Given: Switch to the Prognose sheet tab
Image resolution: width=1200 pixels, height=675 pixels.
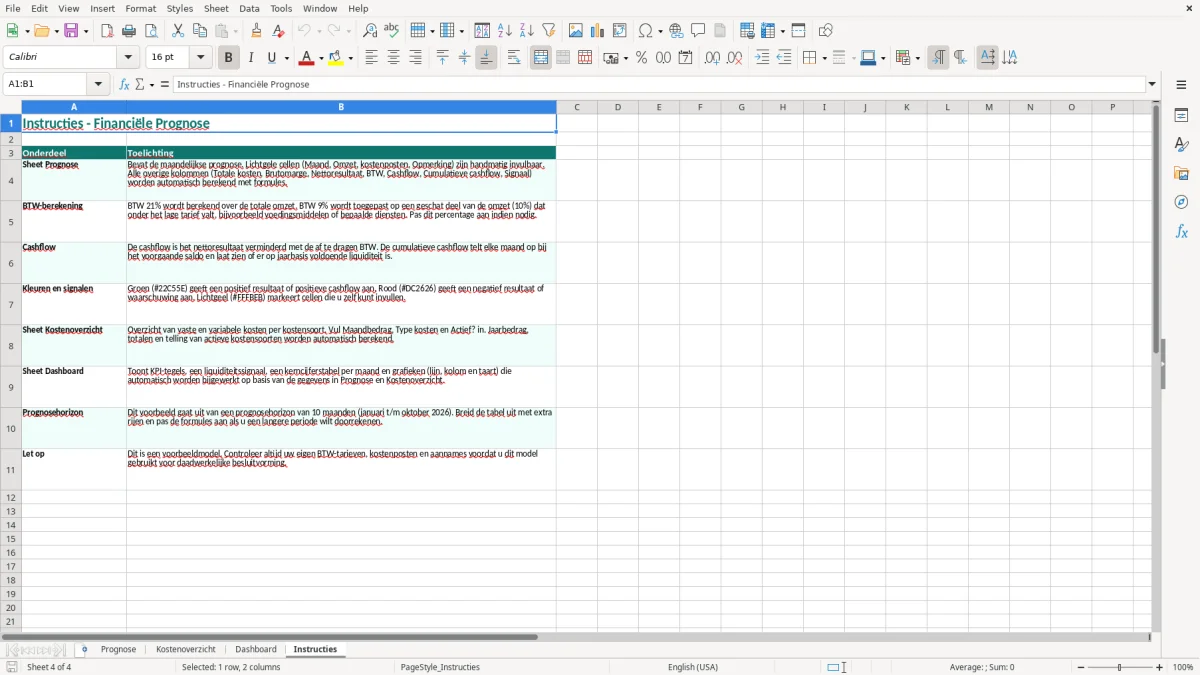Looking at the screenshot, I should coord(118,650).
